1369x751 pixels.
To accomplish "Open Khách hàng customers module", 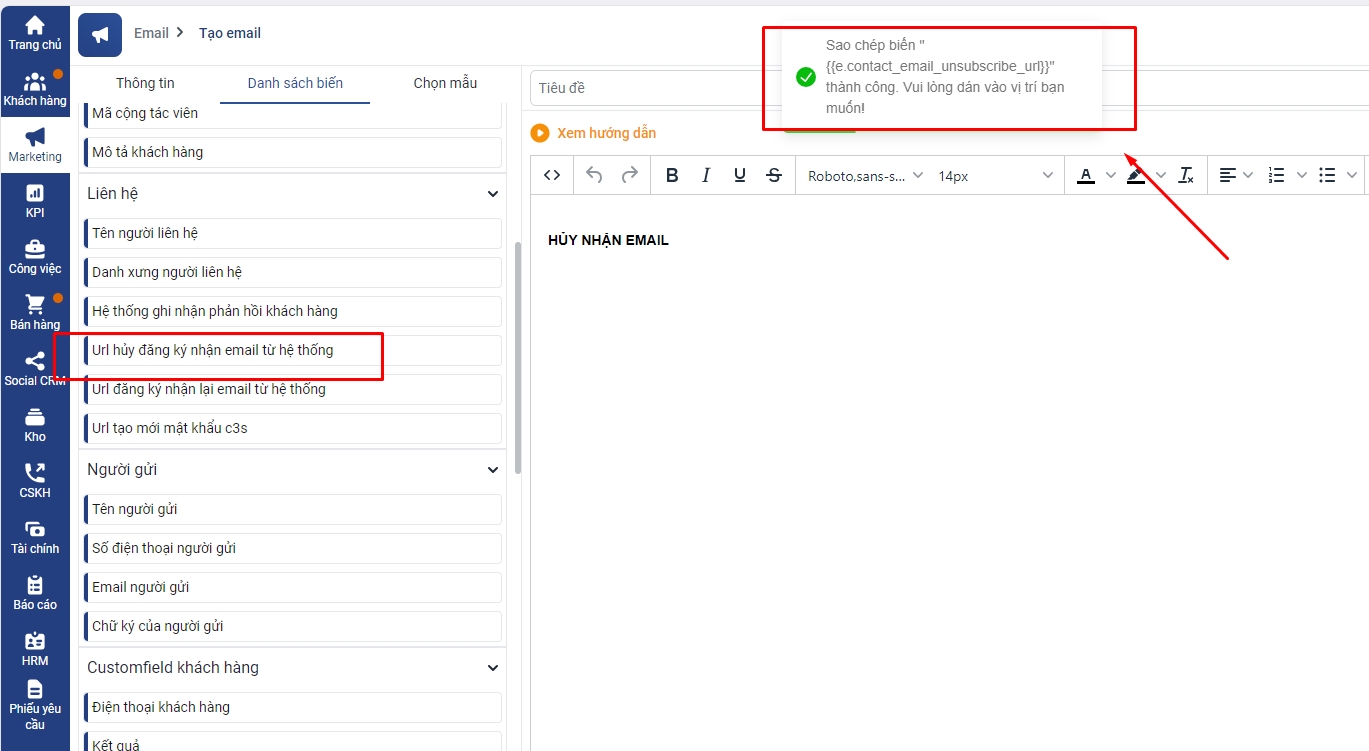I will (x=35, y=89).
